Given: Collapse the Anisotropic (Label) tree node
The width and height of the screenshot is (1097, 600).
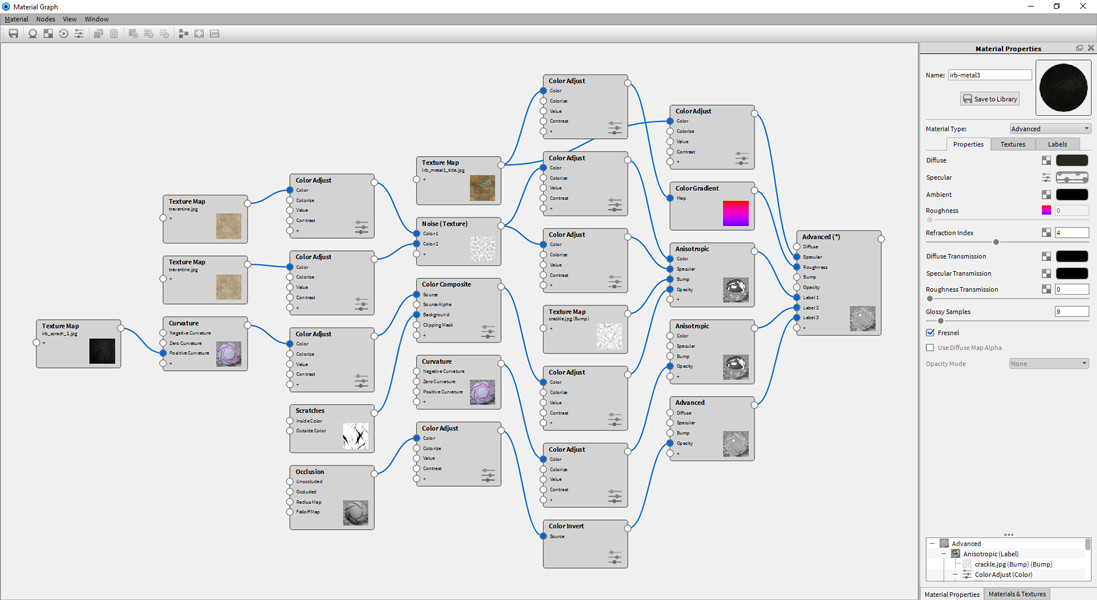Looking at the screenshot, I should [943, 554].
